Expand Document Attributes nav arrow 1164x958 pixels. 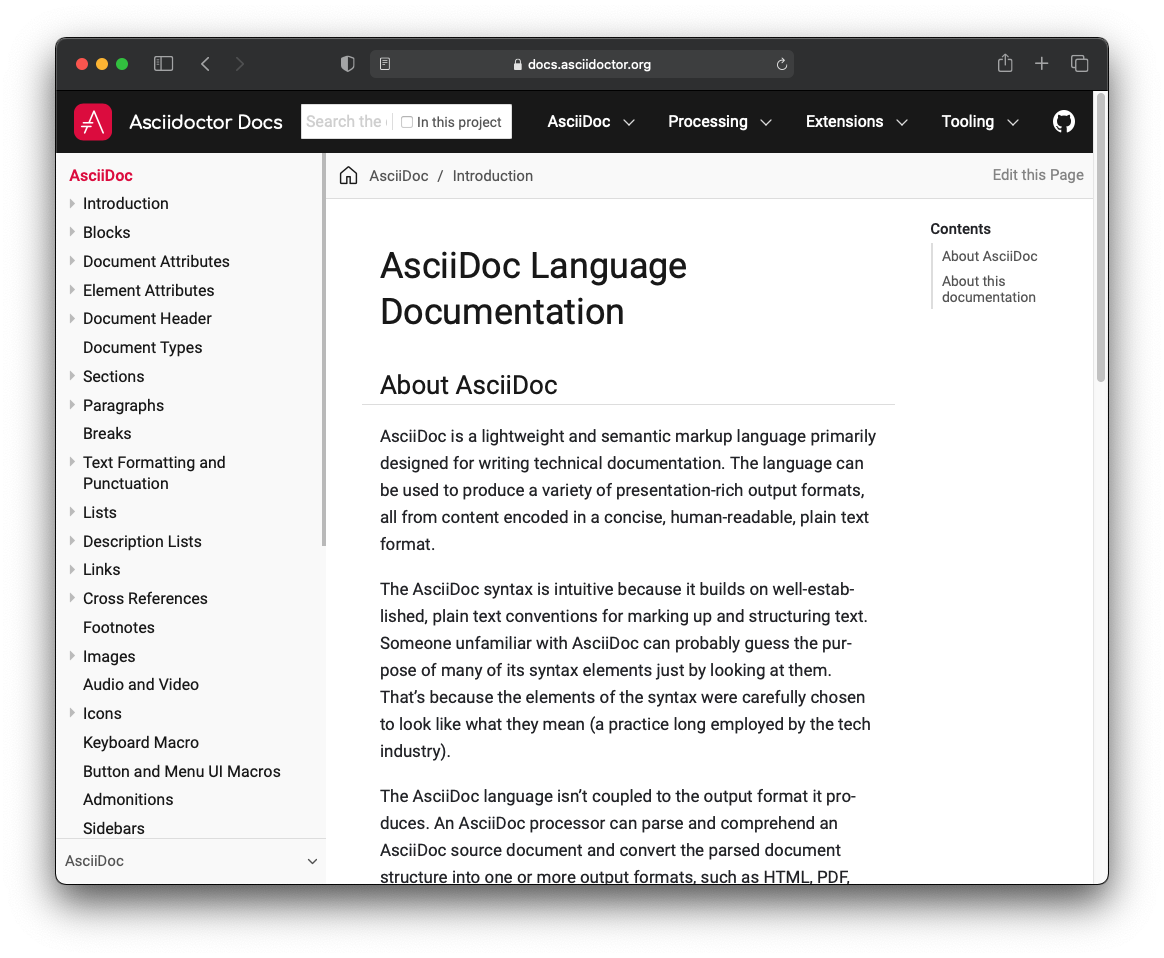pyautogui.click(x=72, y=260)
